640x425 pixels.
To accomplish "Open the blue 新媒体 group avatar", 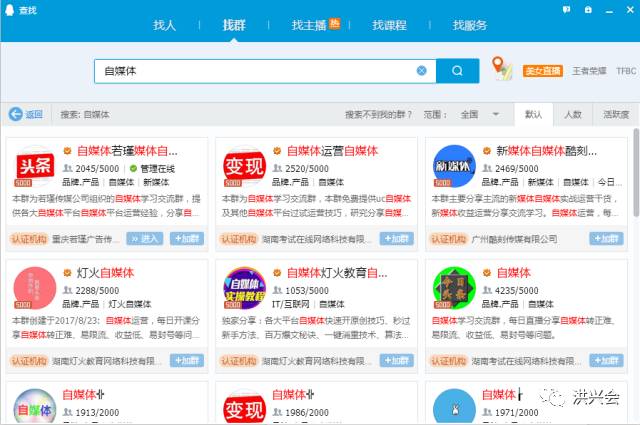I will (454, 166).
